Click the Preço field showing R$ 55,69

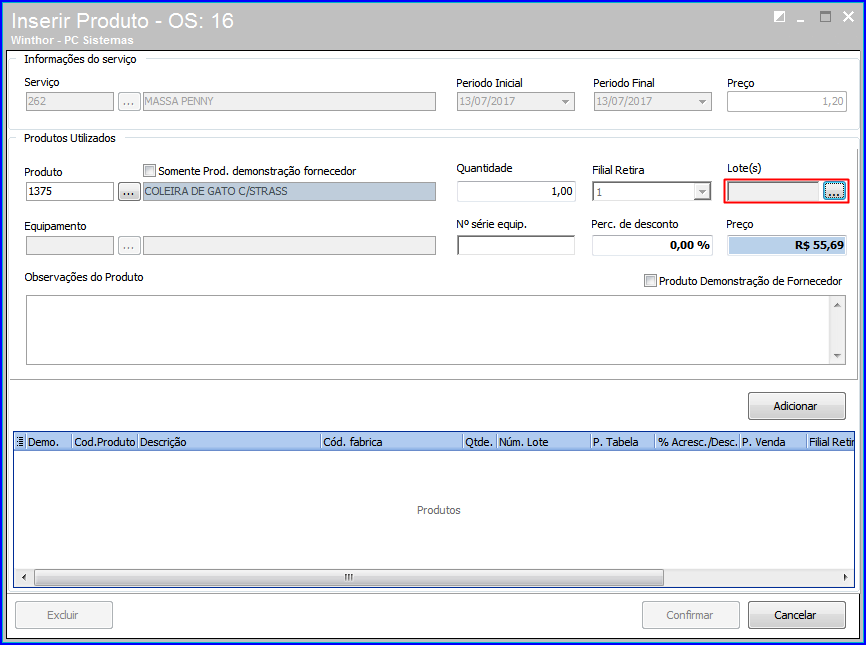(x=787, y=245)
